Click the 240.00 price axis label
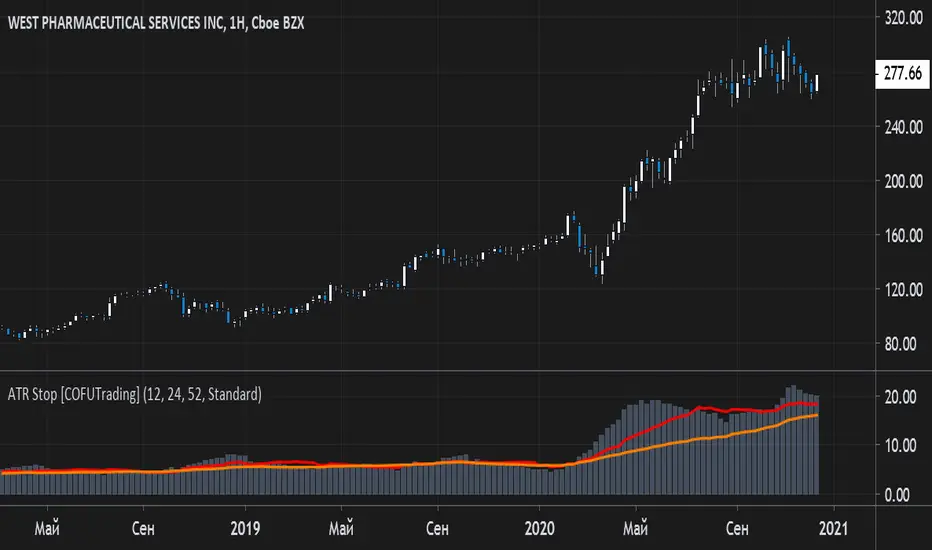This screenshot has width=932, height=550. [x=903, y=127]
